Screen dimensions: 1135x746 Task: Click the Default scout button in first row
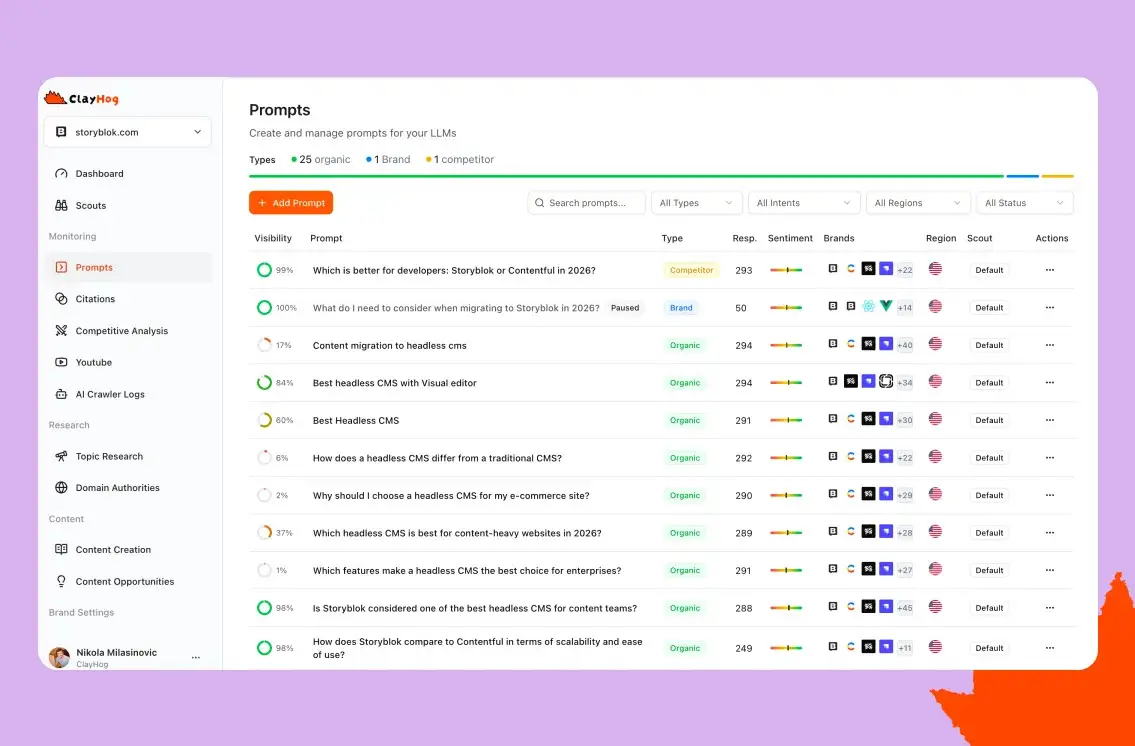(989, 270)
